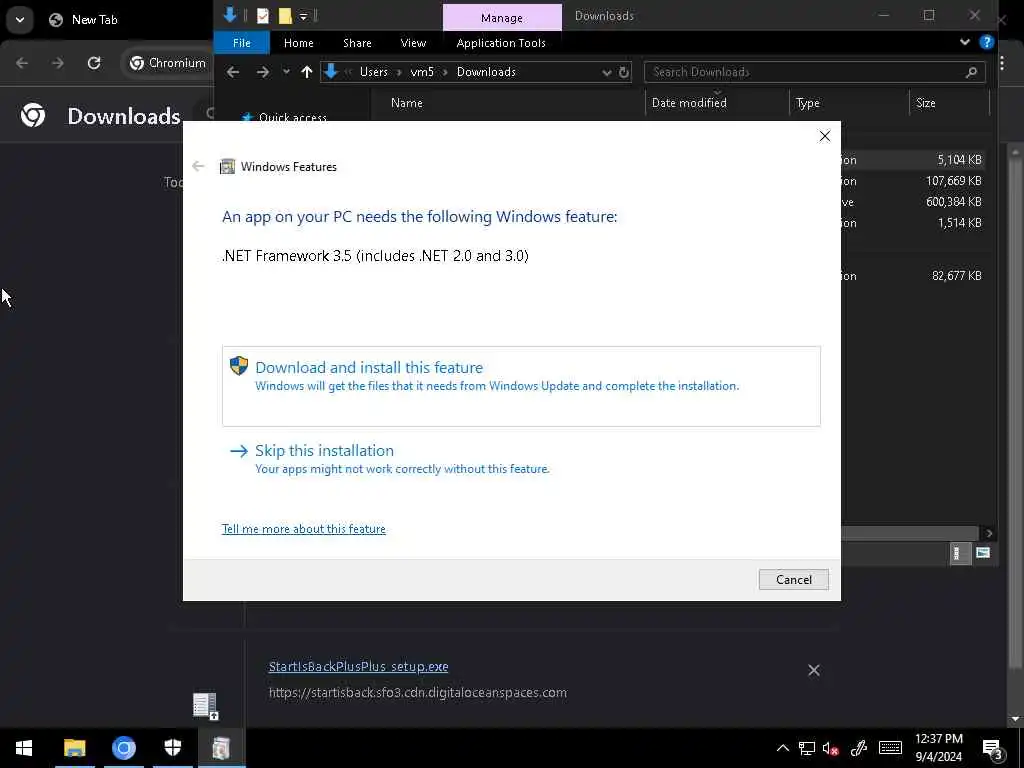Remove StartIsBackPlusPlus download from list
This screenshot has width=1024, height=768.
click(814, 670)
